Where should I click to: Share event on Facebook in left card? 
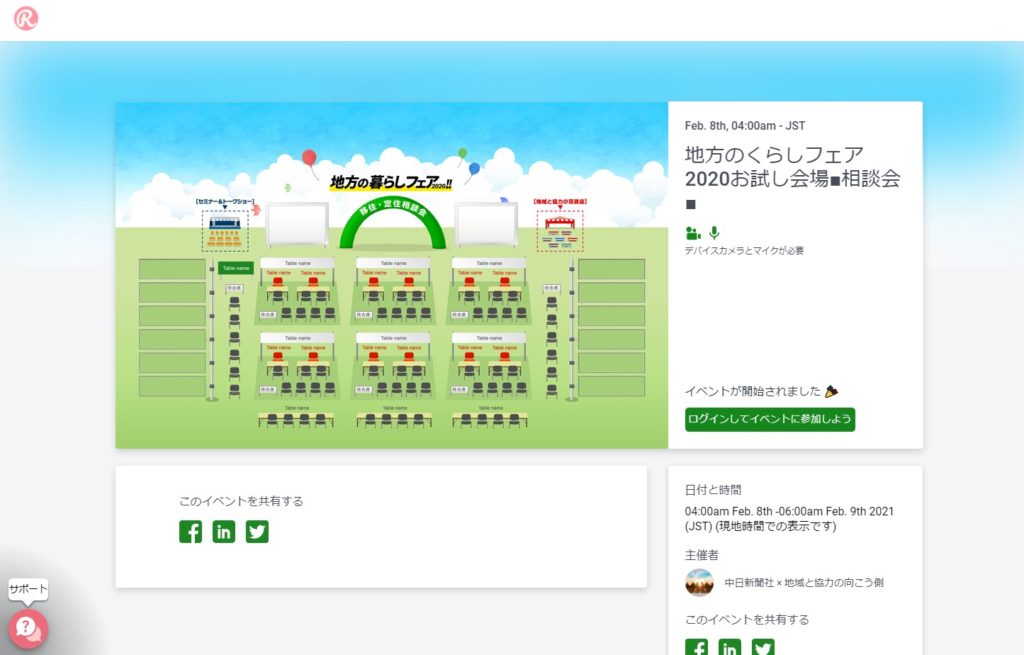pos(191,532)
